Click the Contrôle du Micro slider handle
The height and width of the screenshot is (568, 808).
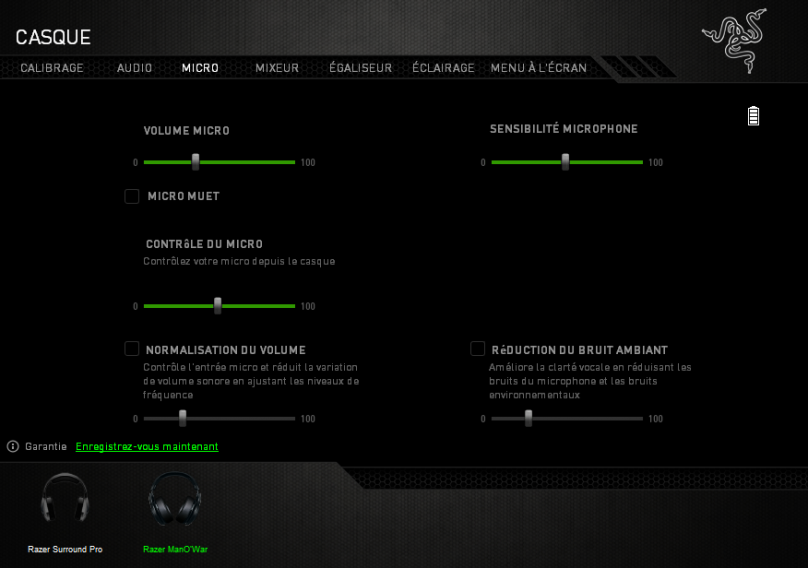click(x=218, y=306)
